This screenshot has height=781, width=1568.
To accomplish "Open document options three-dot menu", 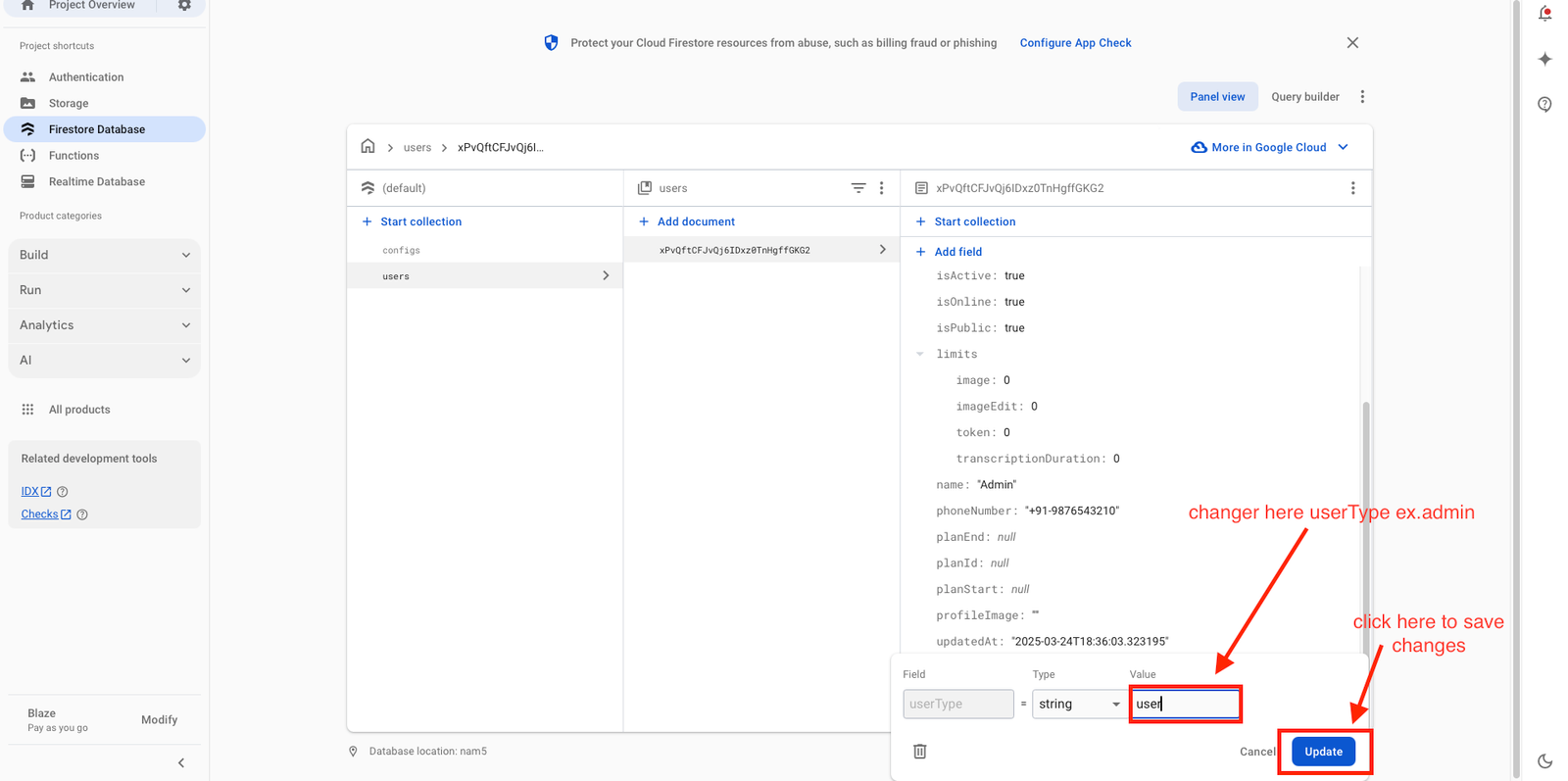I will coord(1352,188).
